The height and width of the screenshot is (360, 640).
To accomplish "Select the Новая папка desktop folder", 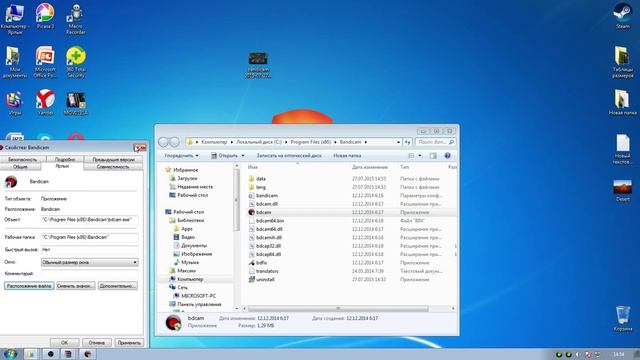I will click(x=622, y=102).
